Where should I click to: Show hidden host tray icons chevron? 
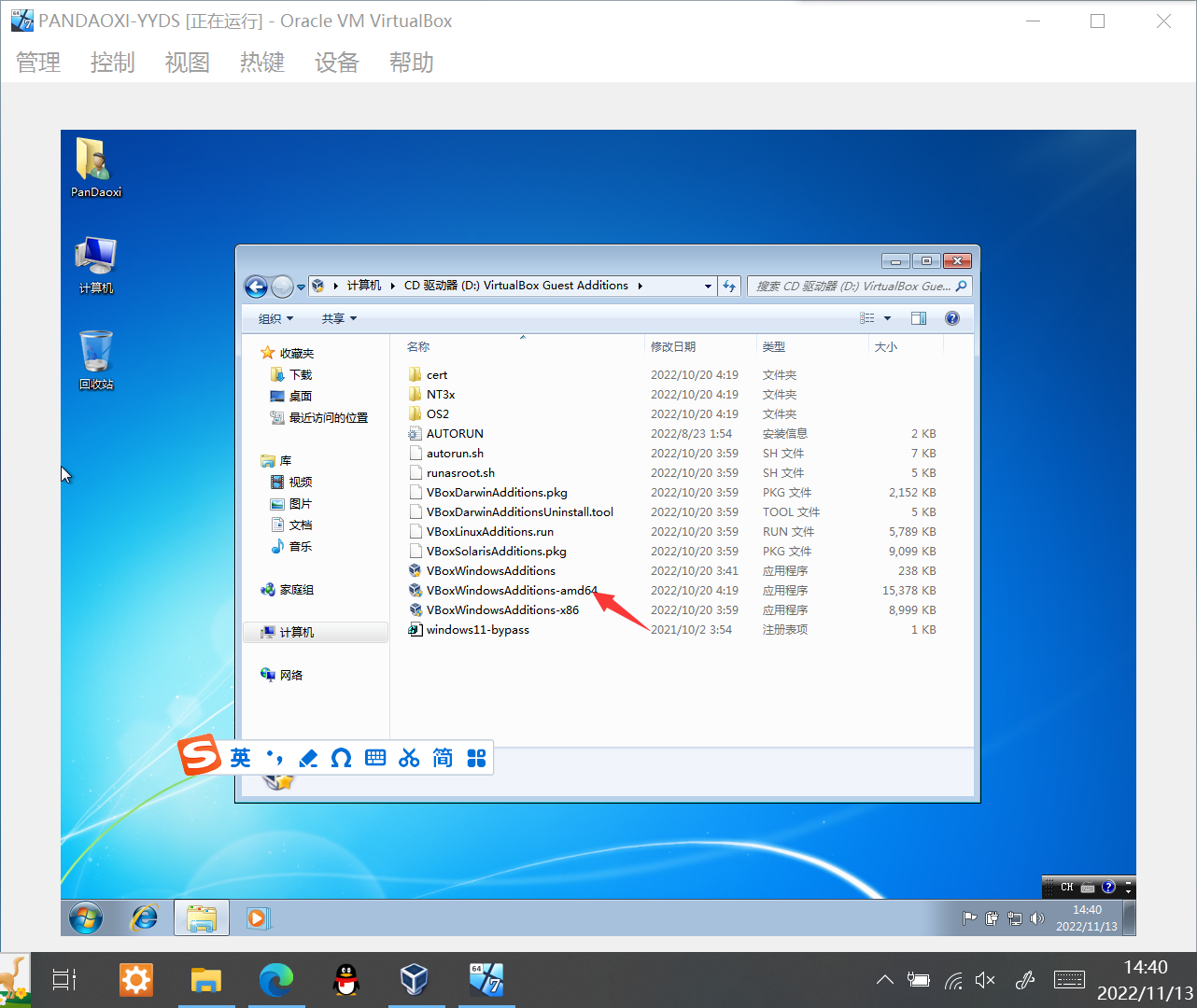(884, 980)
